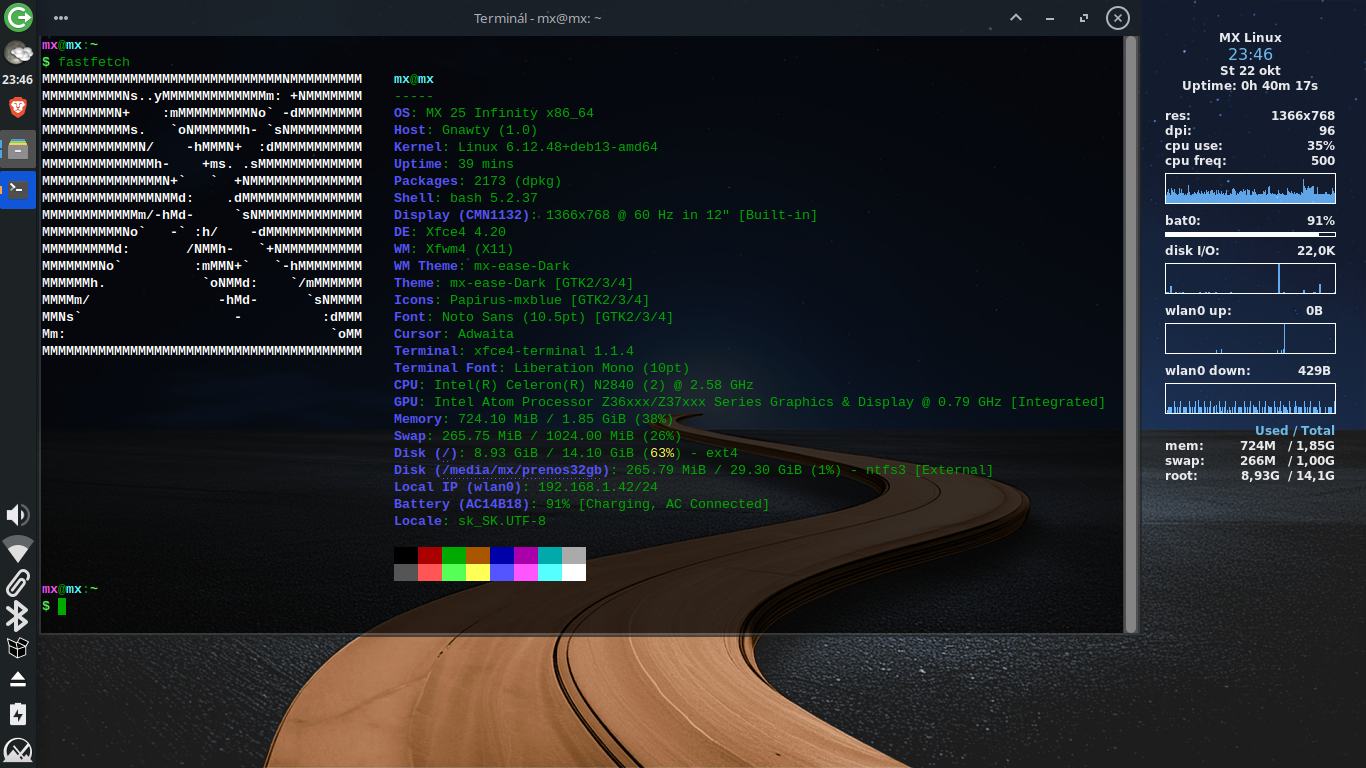Click the Conky 'Uptime: 0h 40m 17s' text
Screen dimensions: 1366x768
pyautogui.click(x=1250, y=86)
